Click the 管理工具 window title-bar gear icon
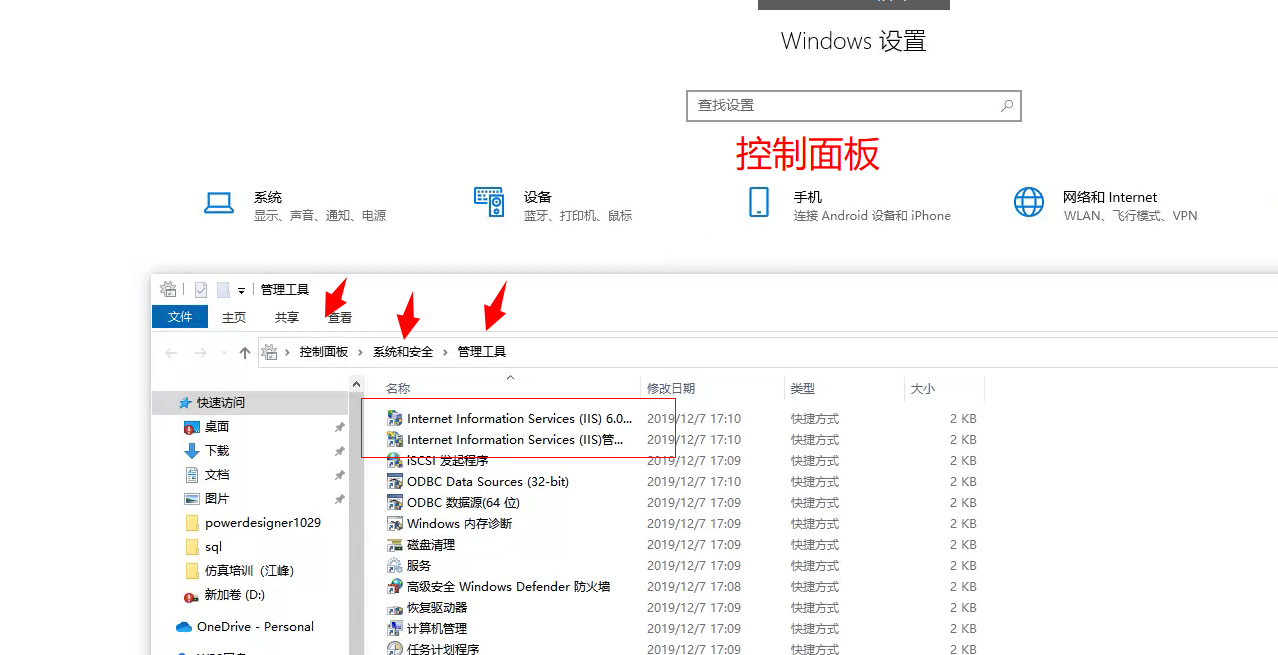Viewport: 1278px width, 655px height. tap(168, 289)
